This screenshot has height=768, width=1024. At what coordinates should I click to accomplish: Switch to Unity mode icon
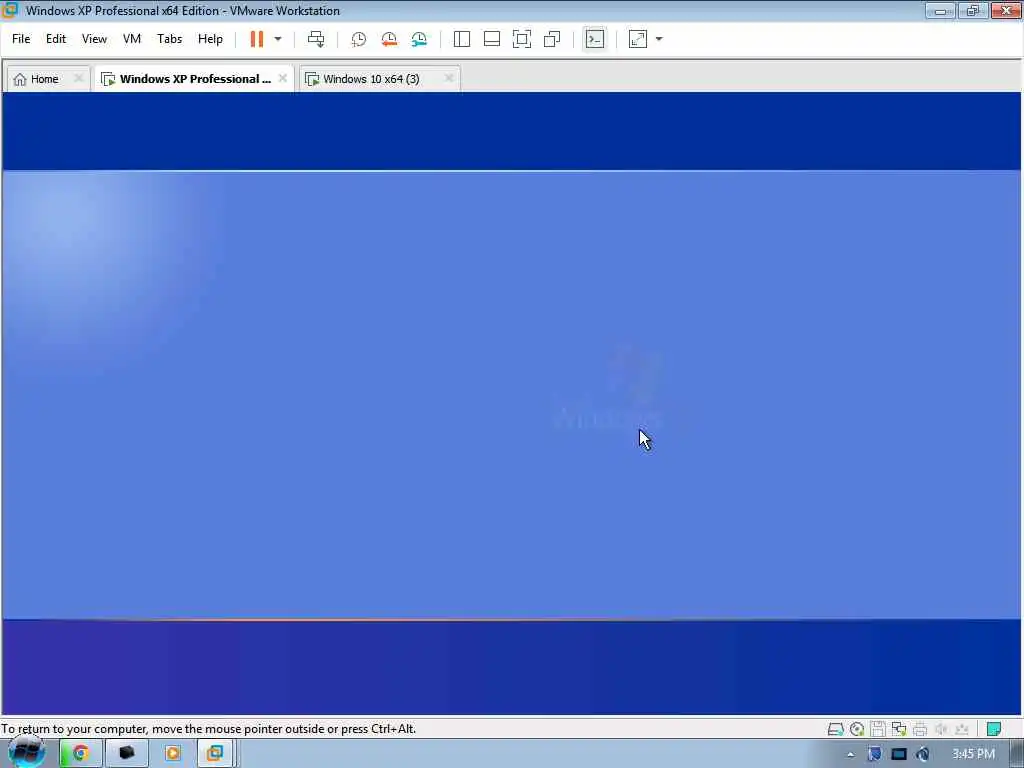click(552, 39)
